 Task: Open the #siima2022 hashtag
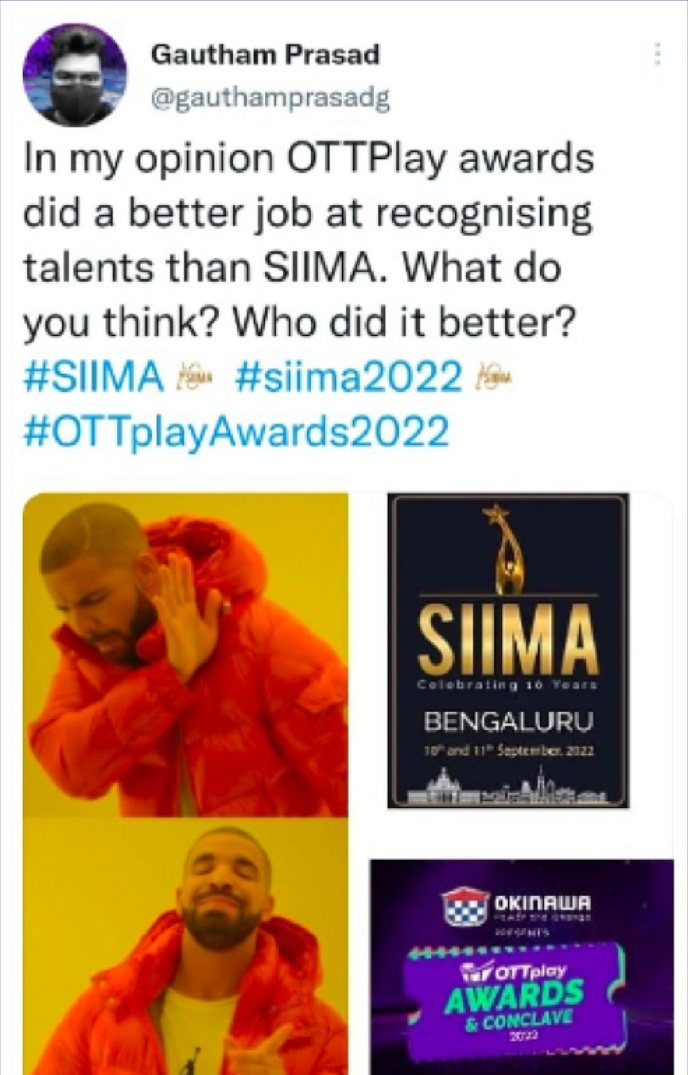(349, 377)
